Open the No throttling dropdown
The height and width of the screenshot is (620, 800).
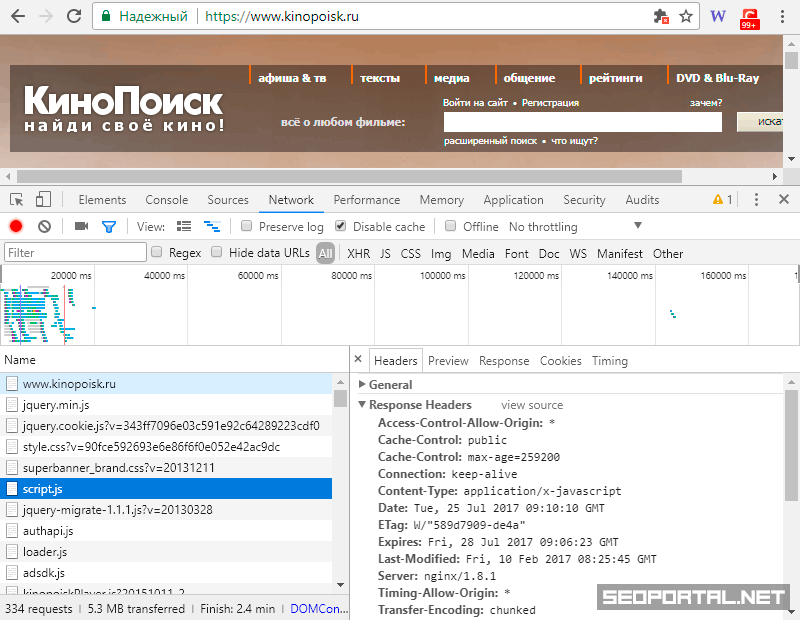click(x=575, y=227)
